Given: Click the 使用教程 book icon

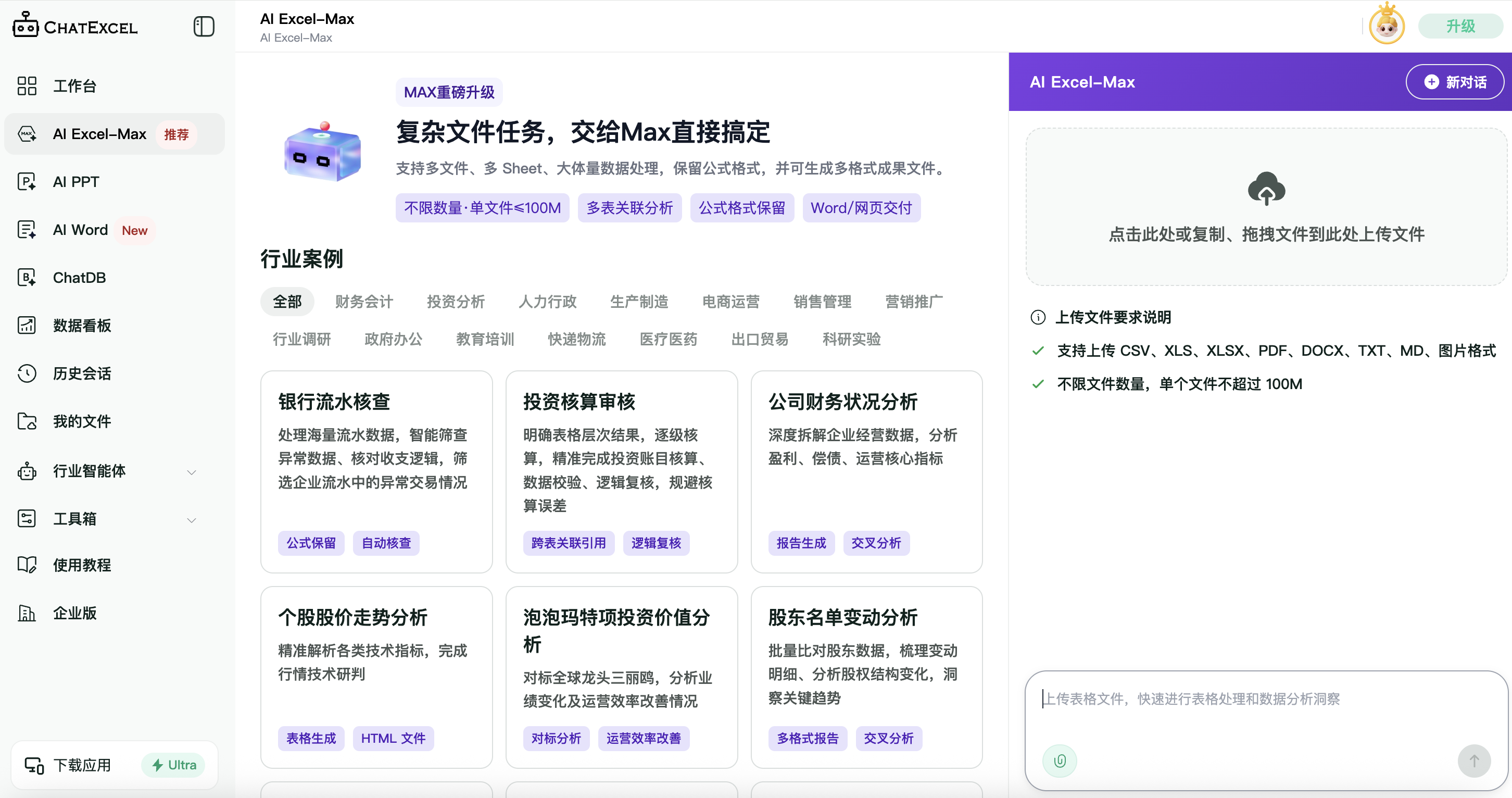Looking at the screenshot, I should point(27,565).
